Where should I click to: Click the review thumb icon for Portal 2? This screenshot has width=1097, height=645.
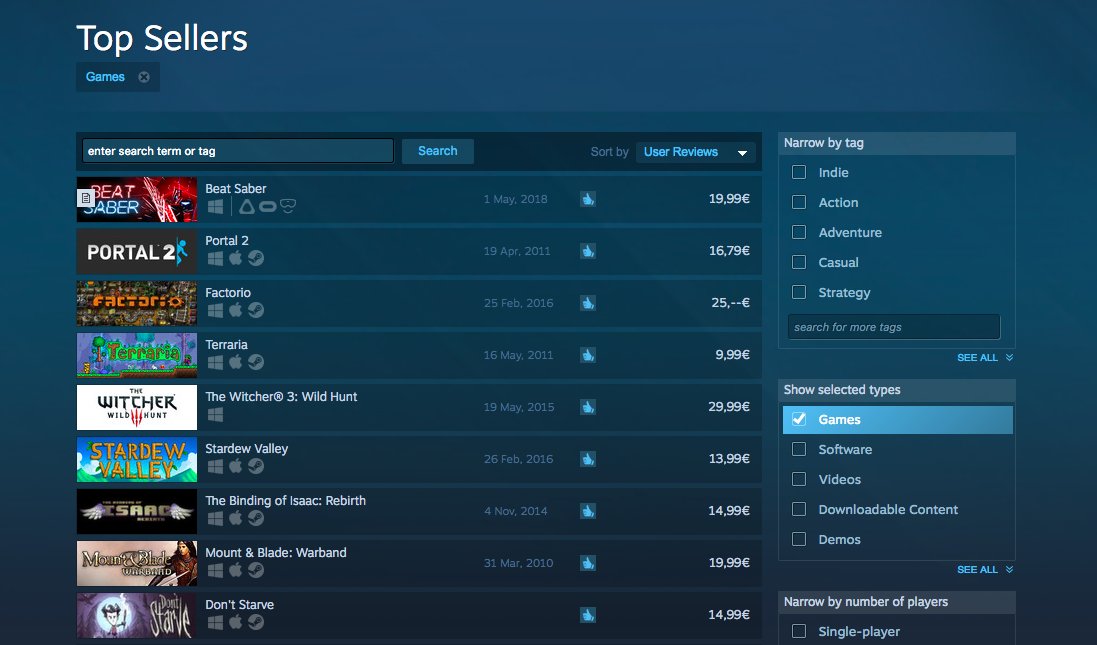588,250
